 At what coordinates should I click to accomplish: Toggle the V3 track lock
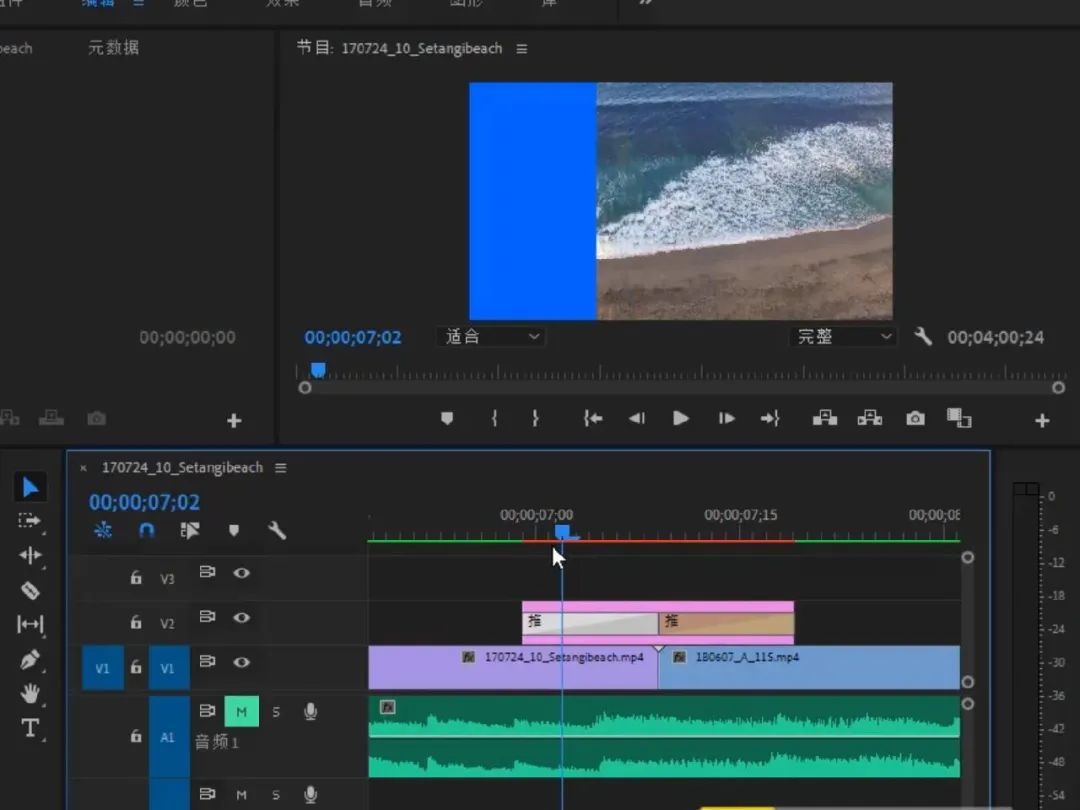[136, 578]
